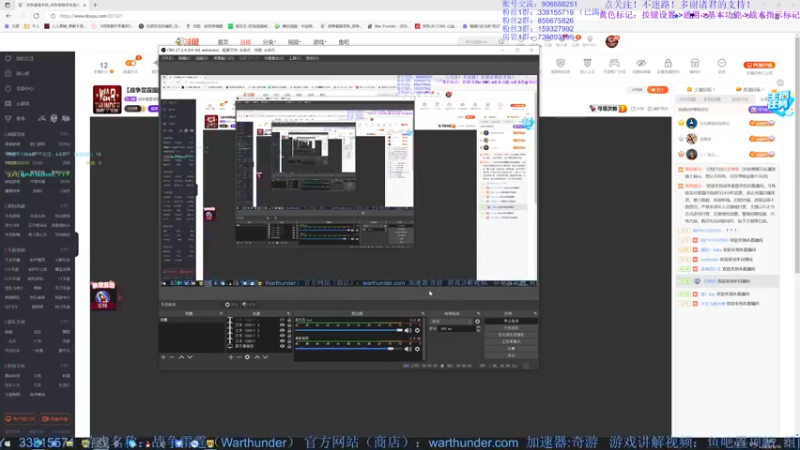The width and height of the screenshot is (800, 450).
Task: Click the Douyu search box
Action: [x=480, y=42]
